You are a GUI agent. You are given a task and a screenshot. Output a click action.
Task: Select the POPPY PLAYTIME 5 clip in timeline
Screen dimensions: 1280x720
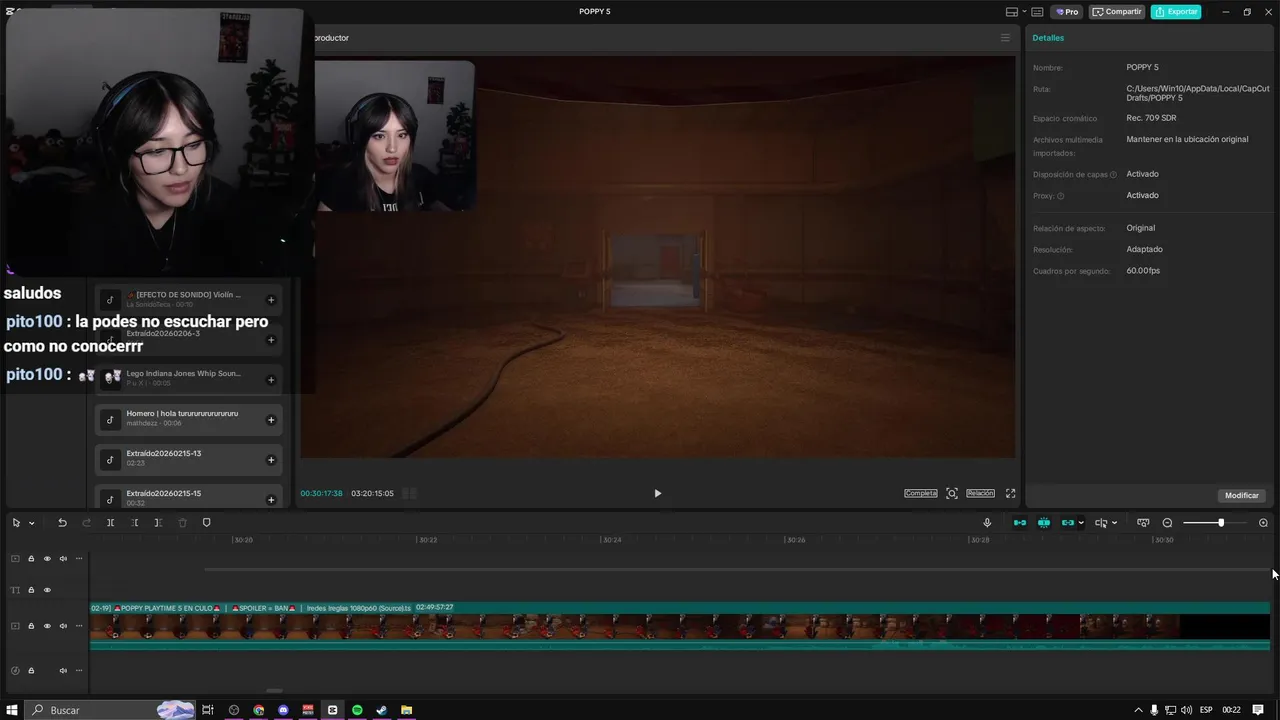(x=680, y=626)
